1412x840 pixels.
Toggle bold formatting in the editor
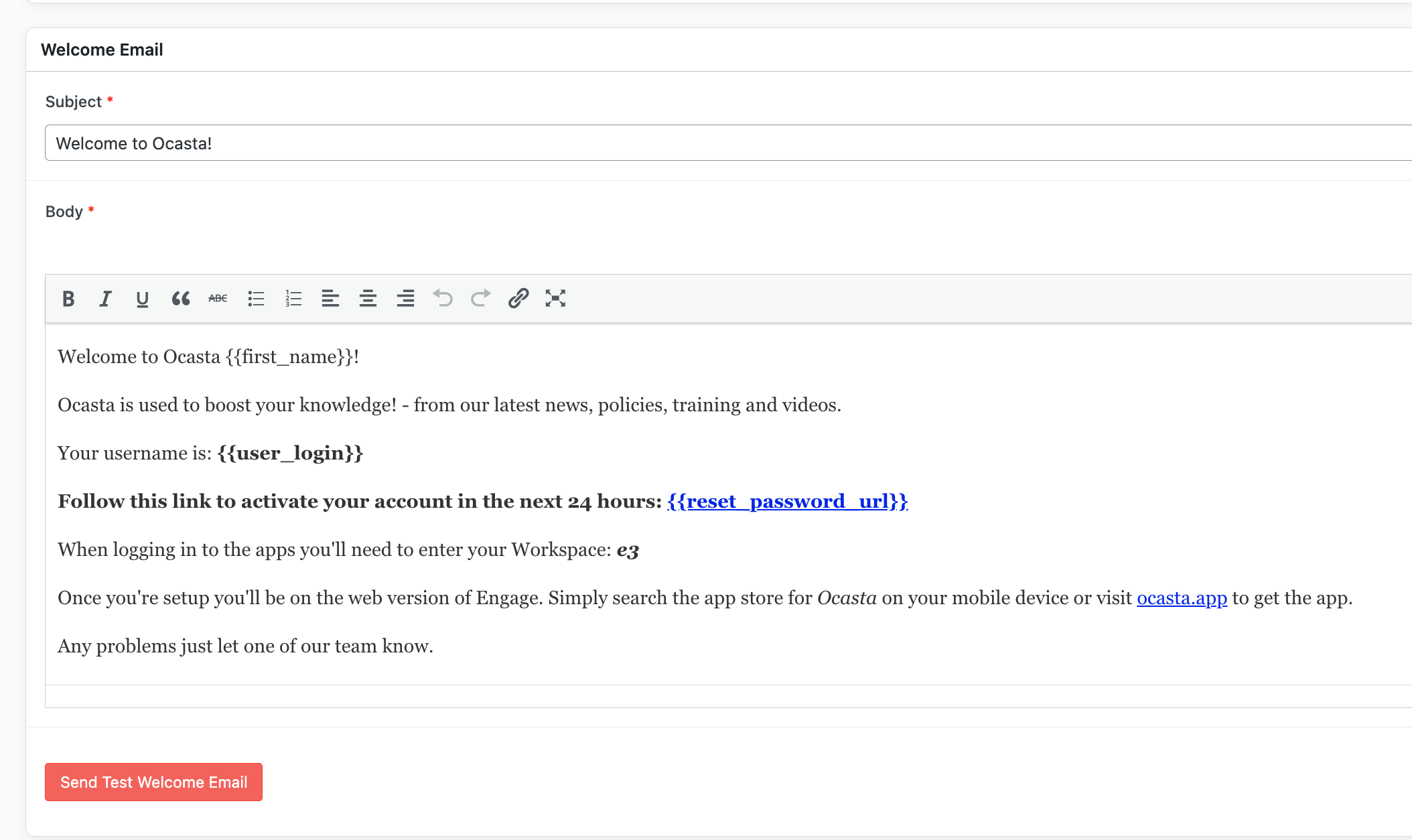(68, 299)
